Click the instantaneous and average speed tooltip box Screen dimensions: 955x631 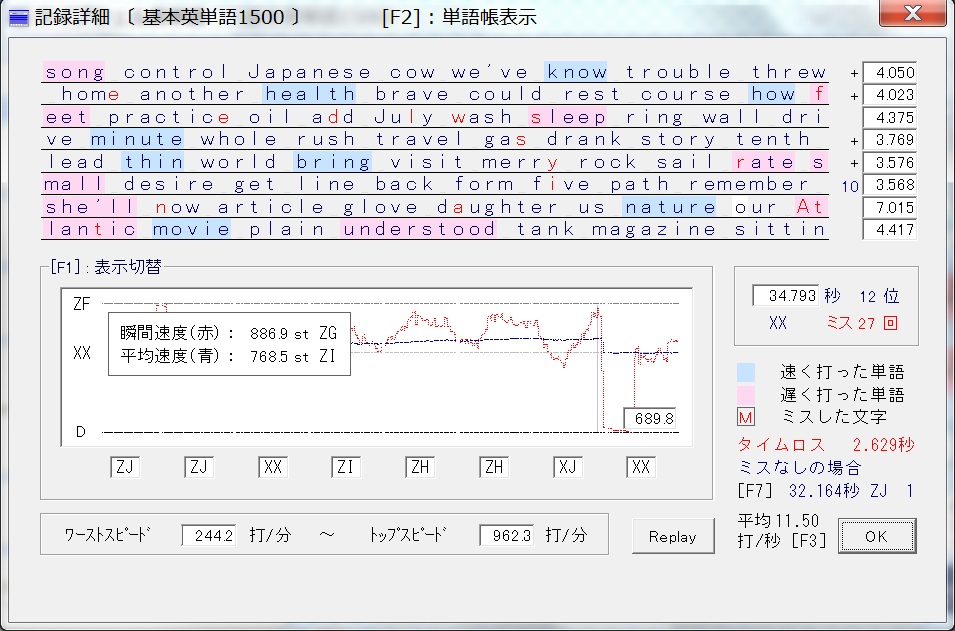click(x=229, y=343)
